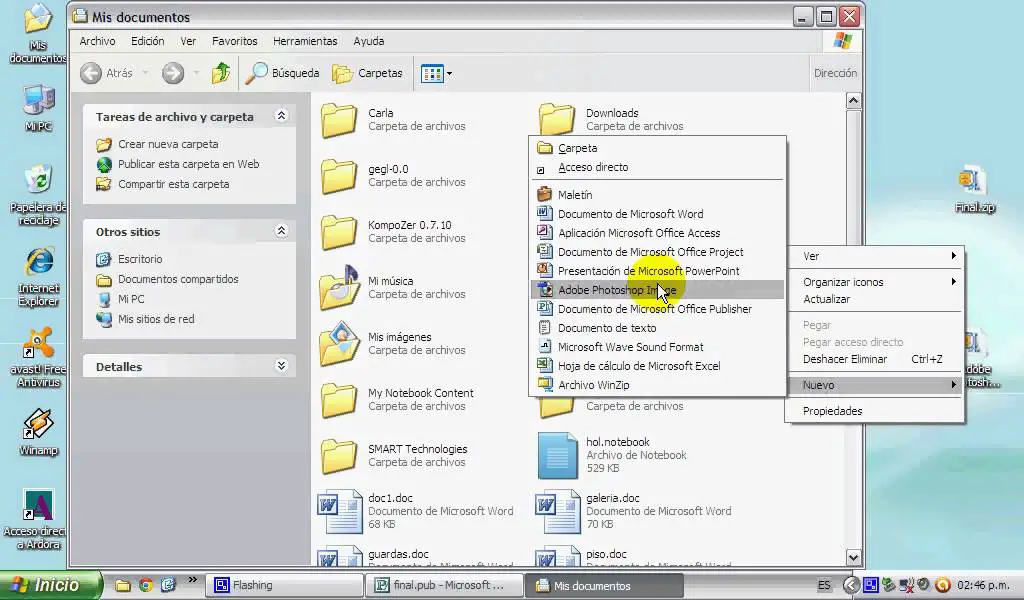Screen dimensions: 1024x600
Task: Choose Documento de texto
Action: (657, 328)
